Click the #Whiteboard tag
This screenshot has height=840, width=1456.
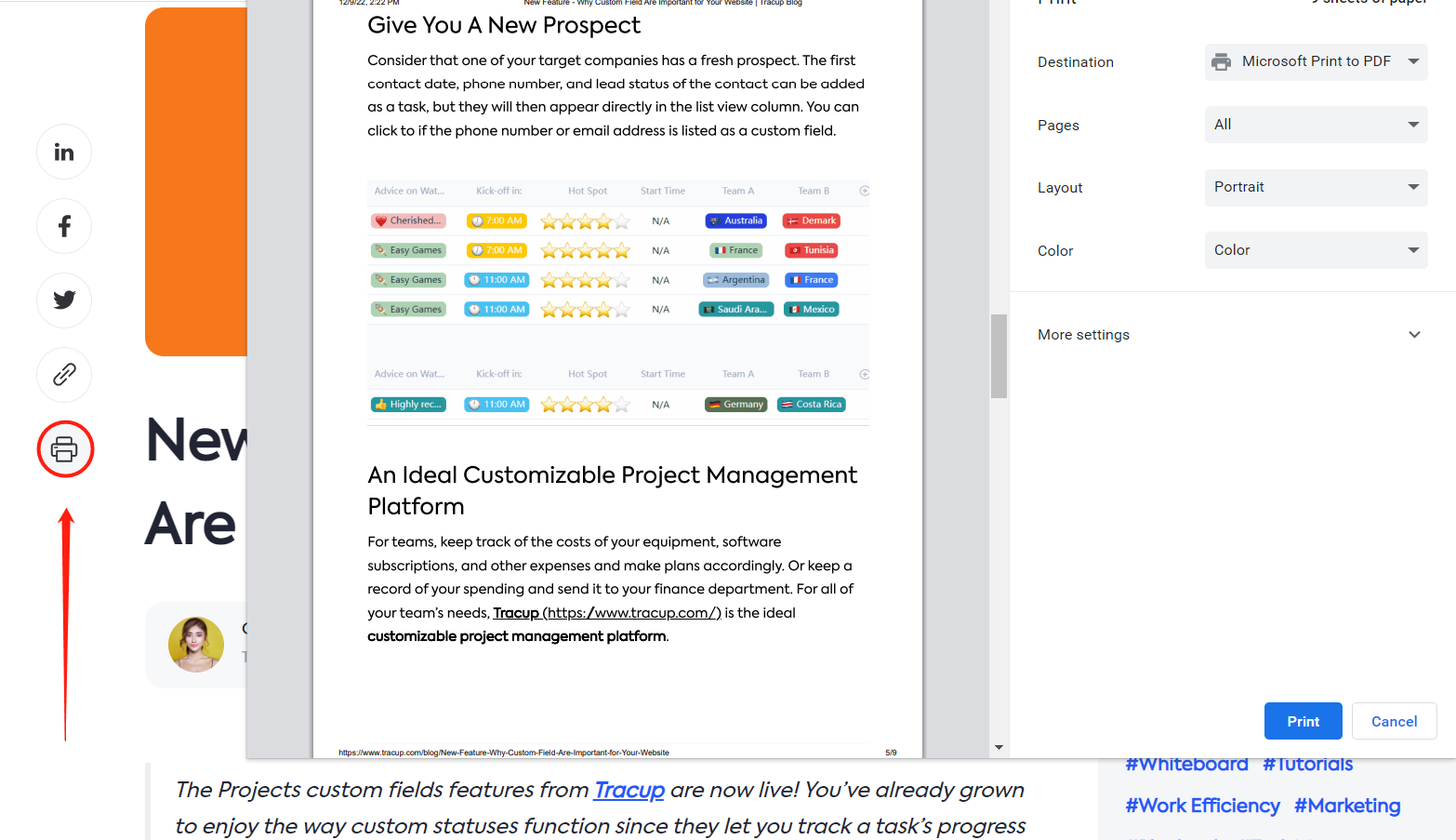(1187, 764)
